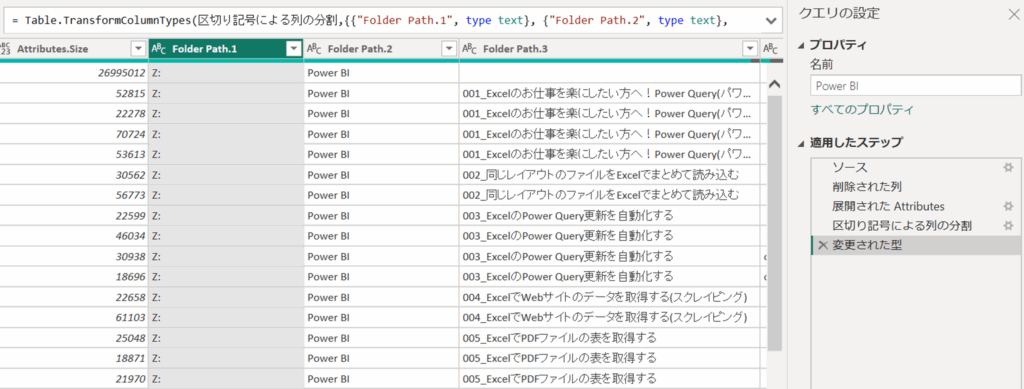This screenshot has height=389, width=1024.
Task: Select cell with size 25048
Action: pyautogui.click(x=74, y=337)
